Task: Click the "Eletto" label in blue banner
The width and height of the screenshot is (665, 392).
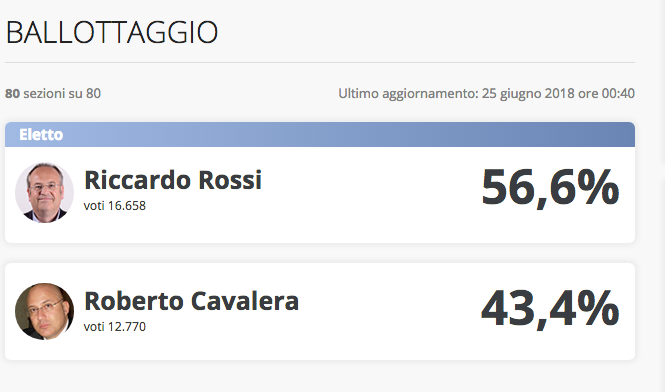Action: pyautogui.click(x=41, y=134)
